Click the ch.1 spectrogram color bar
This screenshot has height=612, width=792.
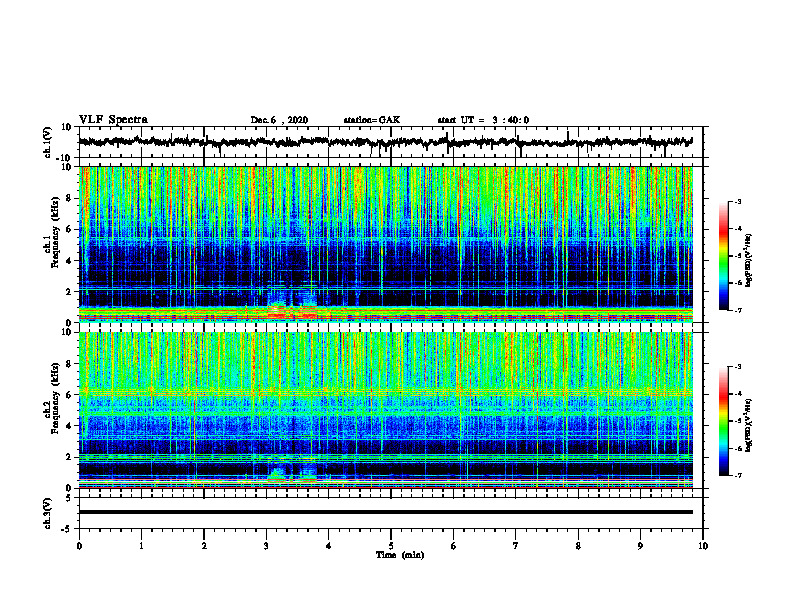[x=723, y=256]
